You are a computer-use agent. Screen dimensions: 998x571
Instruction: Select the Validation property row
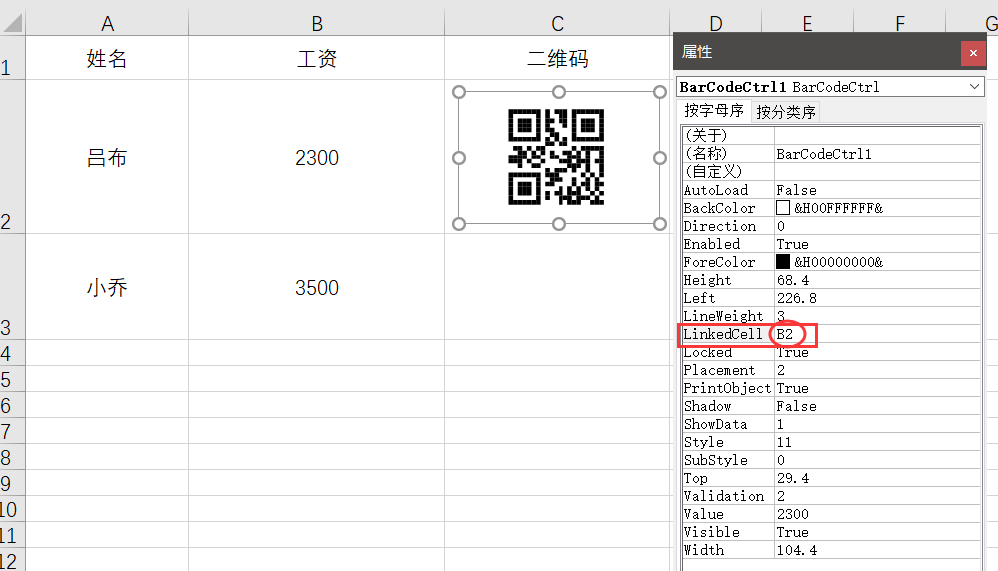pos(831,496)
